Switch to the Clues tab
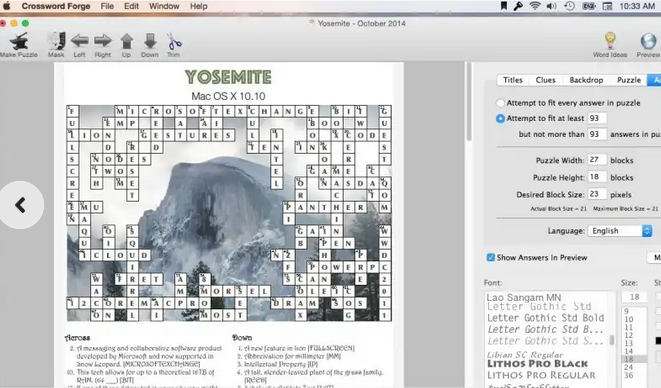This screenshot has width=661, height=388. [545, 80]
